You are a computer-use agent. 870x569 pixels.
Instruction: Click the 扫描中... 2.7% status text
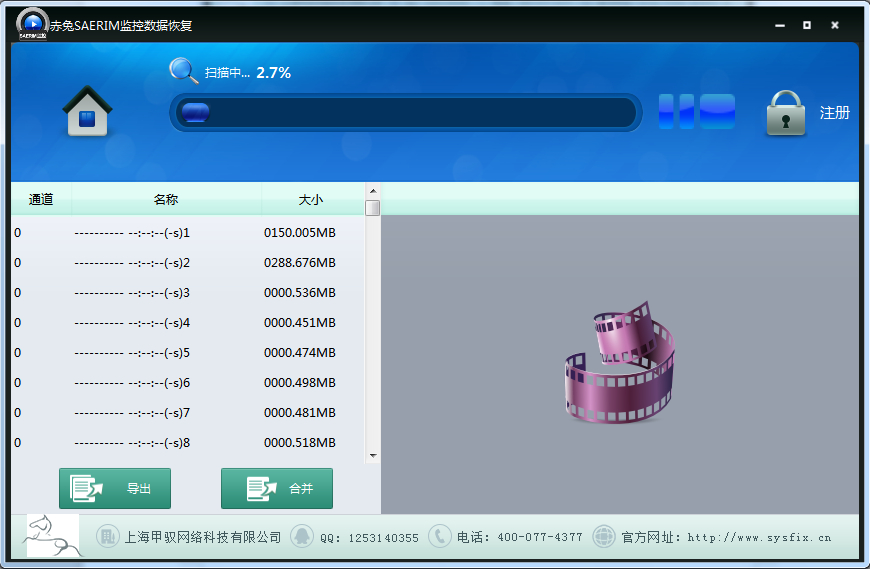click(x=247, y=73)
